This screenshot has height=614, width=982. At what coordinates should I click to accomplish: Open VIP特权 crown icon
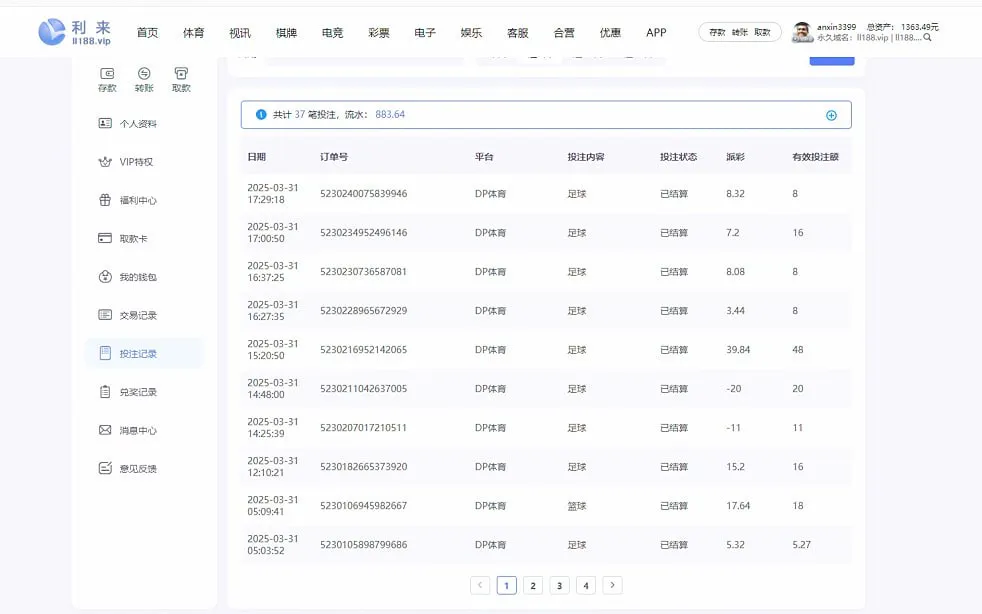click(105, 162)
